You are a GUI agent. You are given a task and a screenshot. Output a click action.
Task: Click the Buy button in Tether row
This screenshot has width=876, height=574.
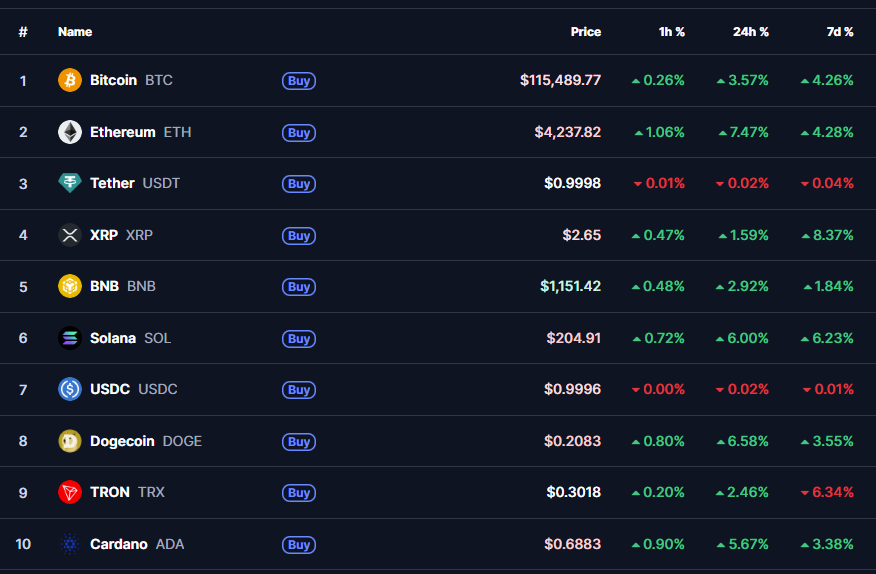[x=299, y=184]
